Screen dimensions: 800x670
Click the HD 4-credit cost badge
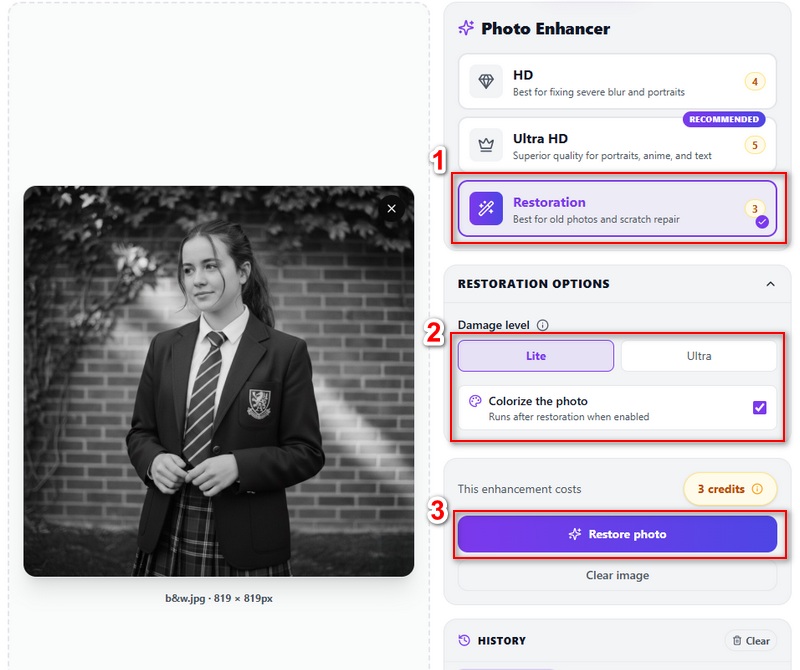point(755,82)
